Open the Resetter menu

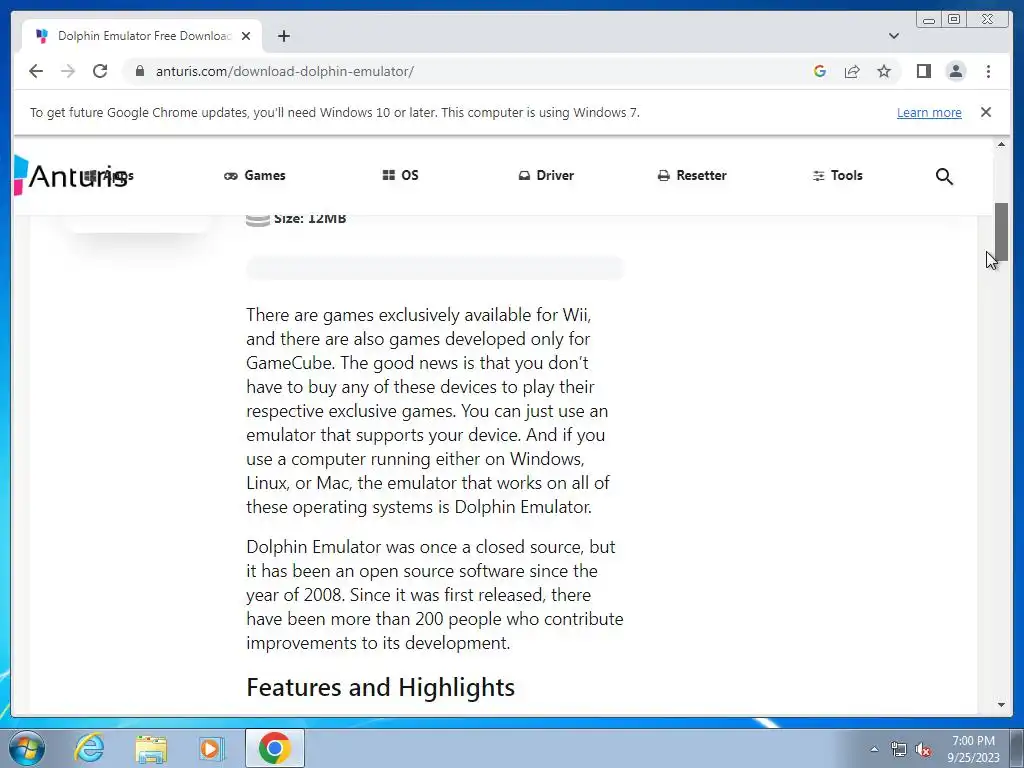pos(692,175)
